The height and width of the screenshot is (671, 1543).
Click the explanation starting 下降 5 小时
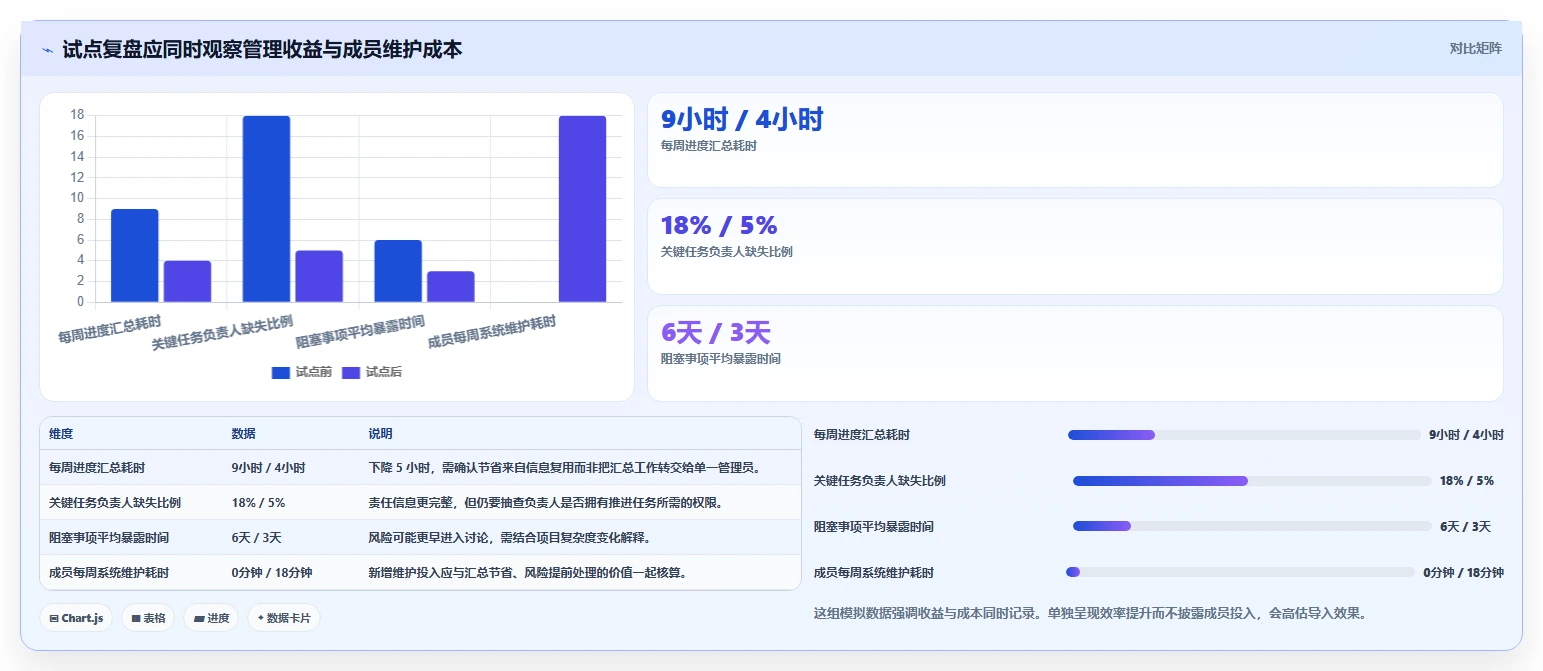(565, 467)
